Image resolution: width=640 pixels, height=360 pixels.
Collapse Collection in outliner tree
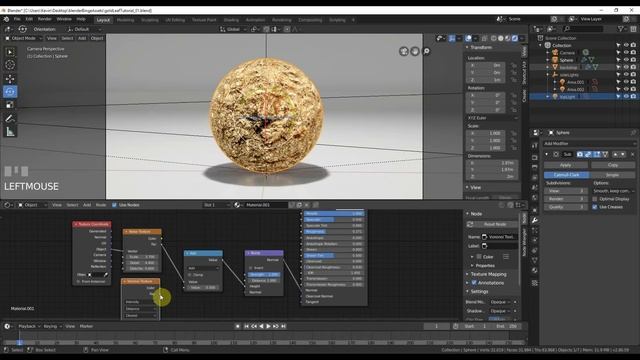click(x=540, y=45)
